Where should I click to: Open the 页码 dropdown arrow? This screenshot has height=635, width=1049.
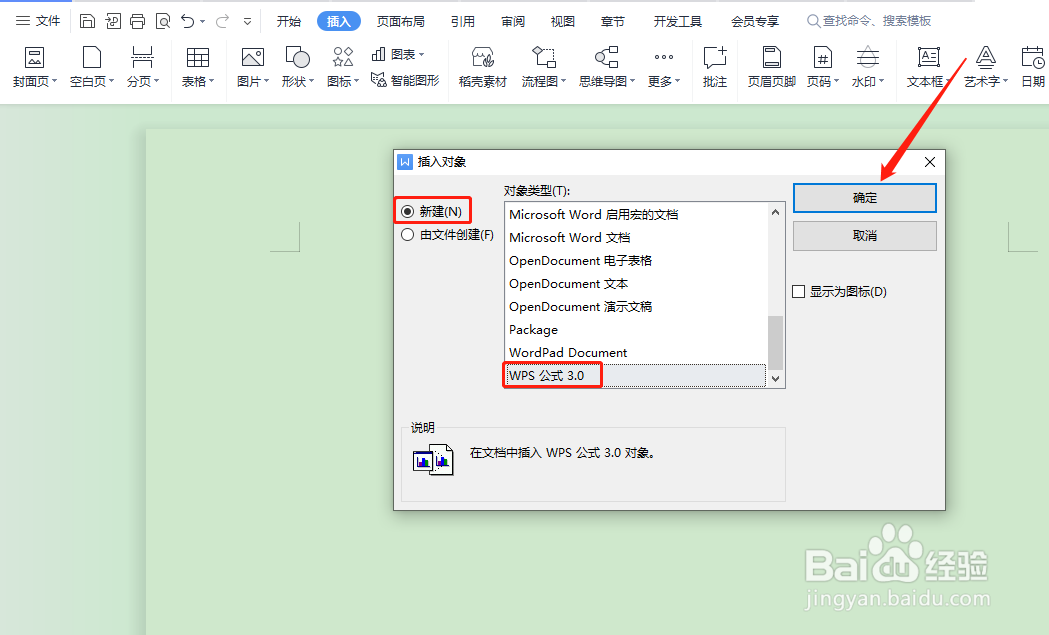click(x=836, y=81)
